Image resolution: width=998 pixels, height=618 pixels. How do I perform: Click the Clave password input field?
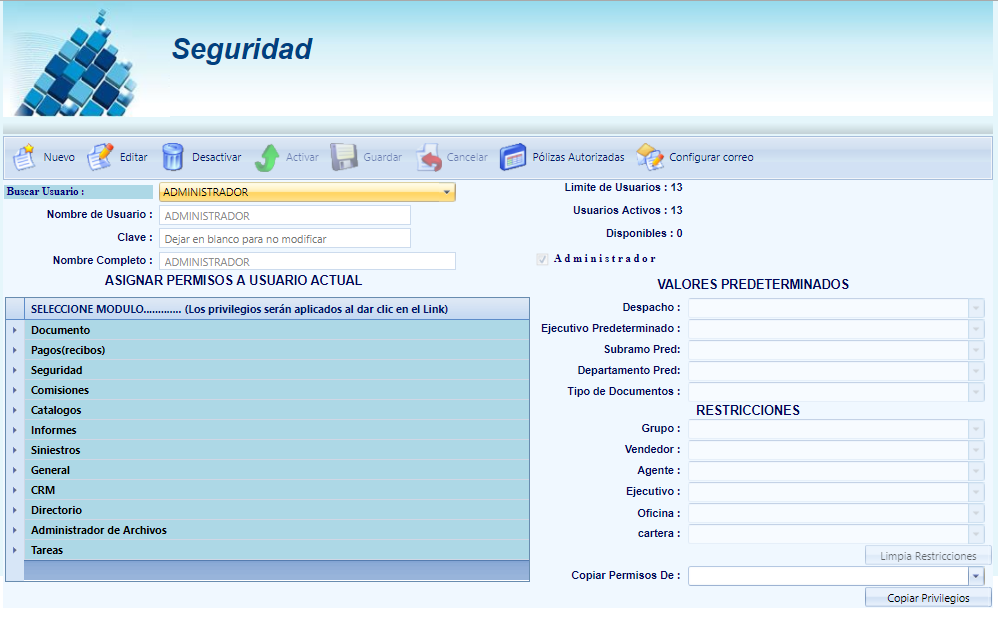coord(284,239)
